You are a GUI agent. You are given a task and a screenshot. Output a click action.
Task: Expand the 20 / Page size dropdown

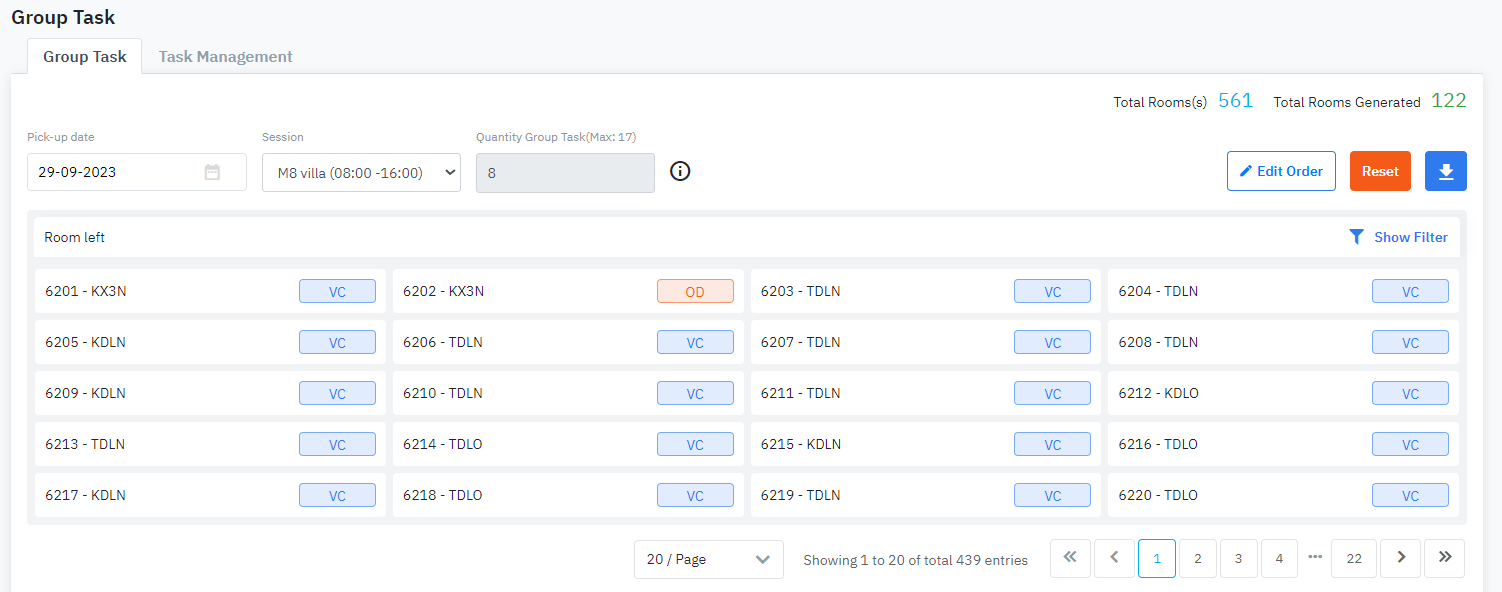pyautogui.click(x=708, y=559)
